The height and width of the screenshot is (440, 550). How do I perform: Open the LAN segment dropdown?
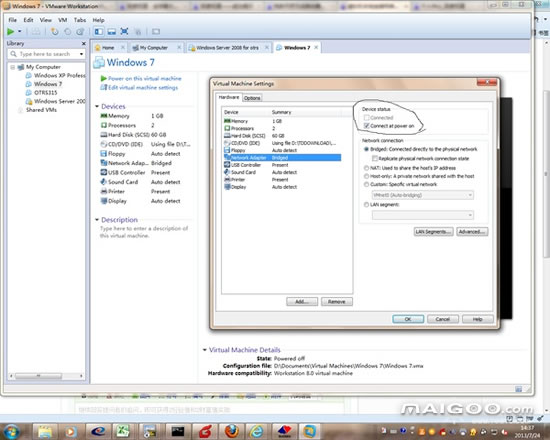tap(423, 215)
